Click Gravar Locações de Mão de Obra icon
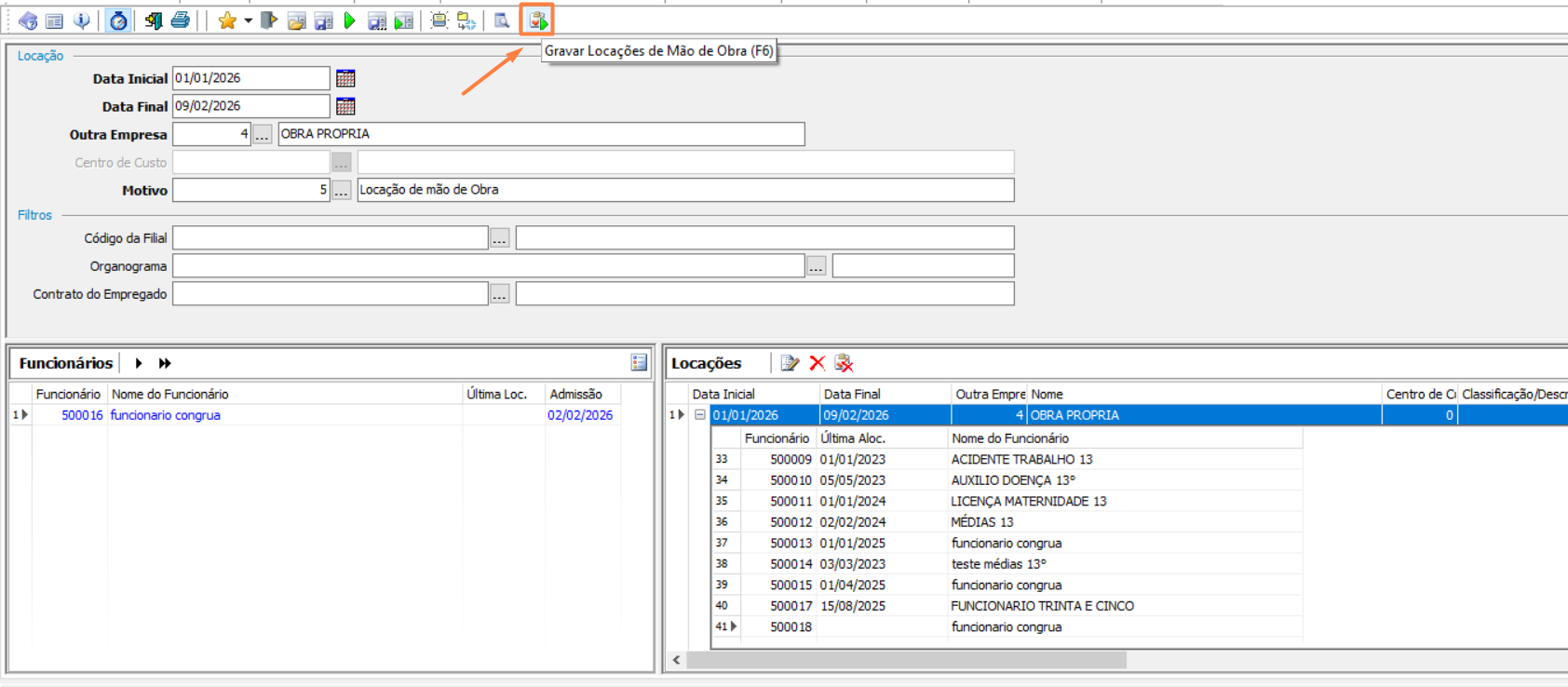This screenshot has width=1568, height=687. 538,20
